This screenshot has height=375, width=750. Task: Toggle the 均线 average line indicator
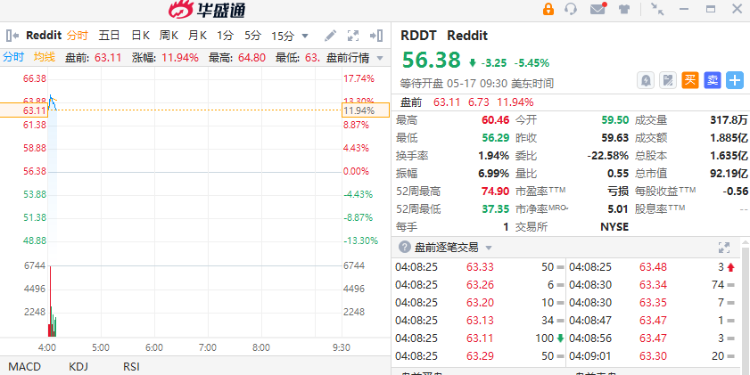[x=44, y=58]
